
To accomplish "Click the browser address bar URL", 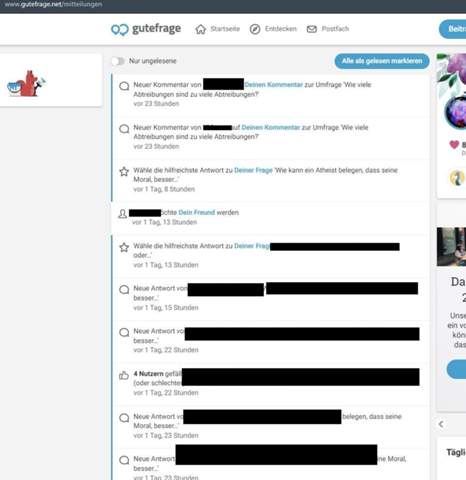I will pyautogui.click(x=53, y=5).
